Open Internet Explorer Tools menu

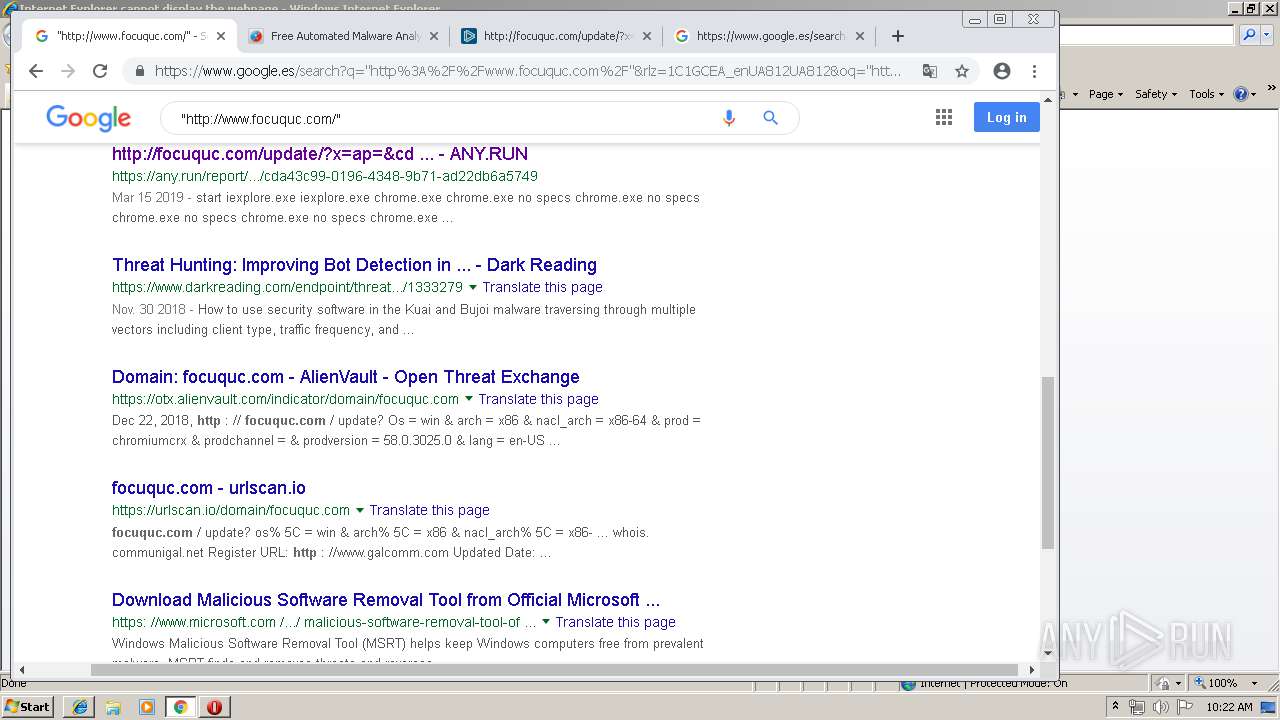(1206, 94)
